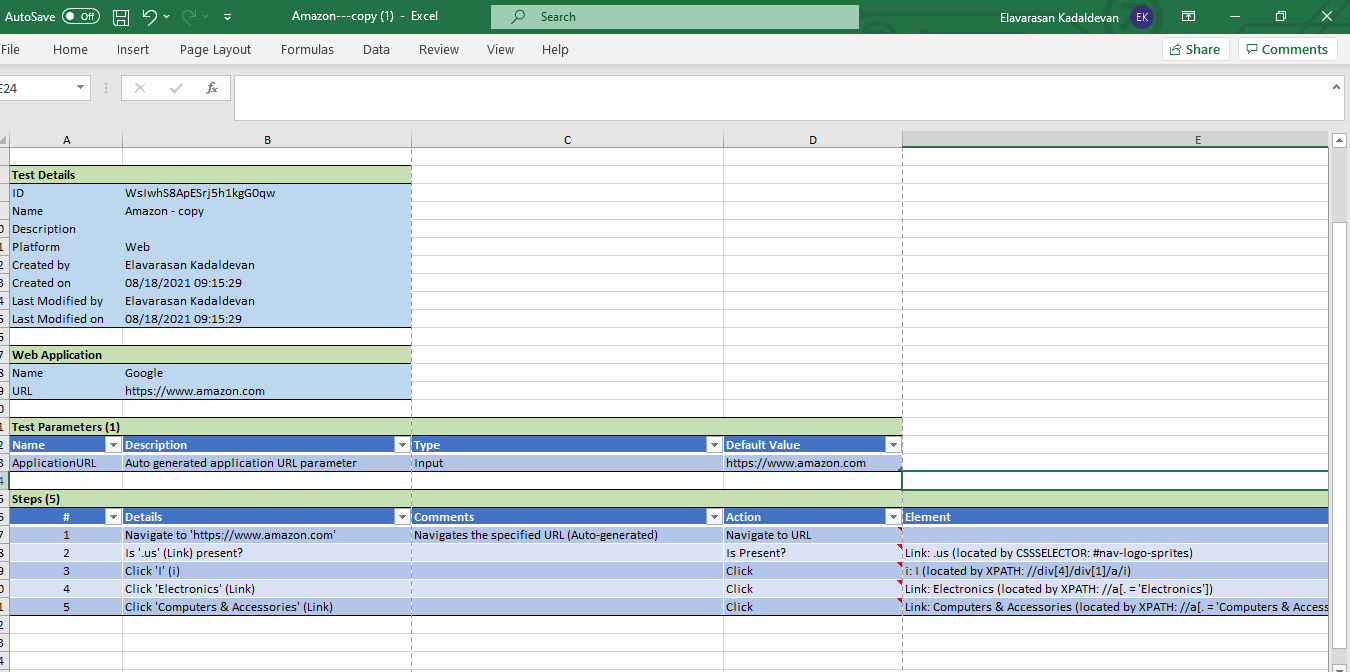Screen dimensions: 1350x672
Task: Click the Insert Function fx icon
Action: click(x=212, y=88)
